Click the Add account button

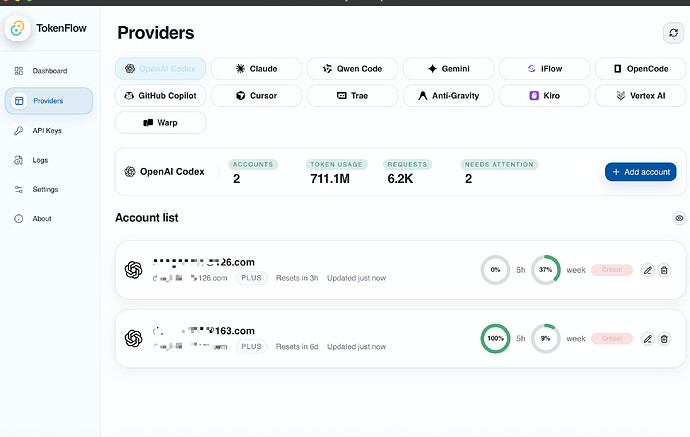pos(641,172)
